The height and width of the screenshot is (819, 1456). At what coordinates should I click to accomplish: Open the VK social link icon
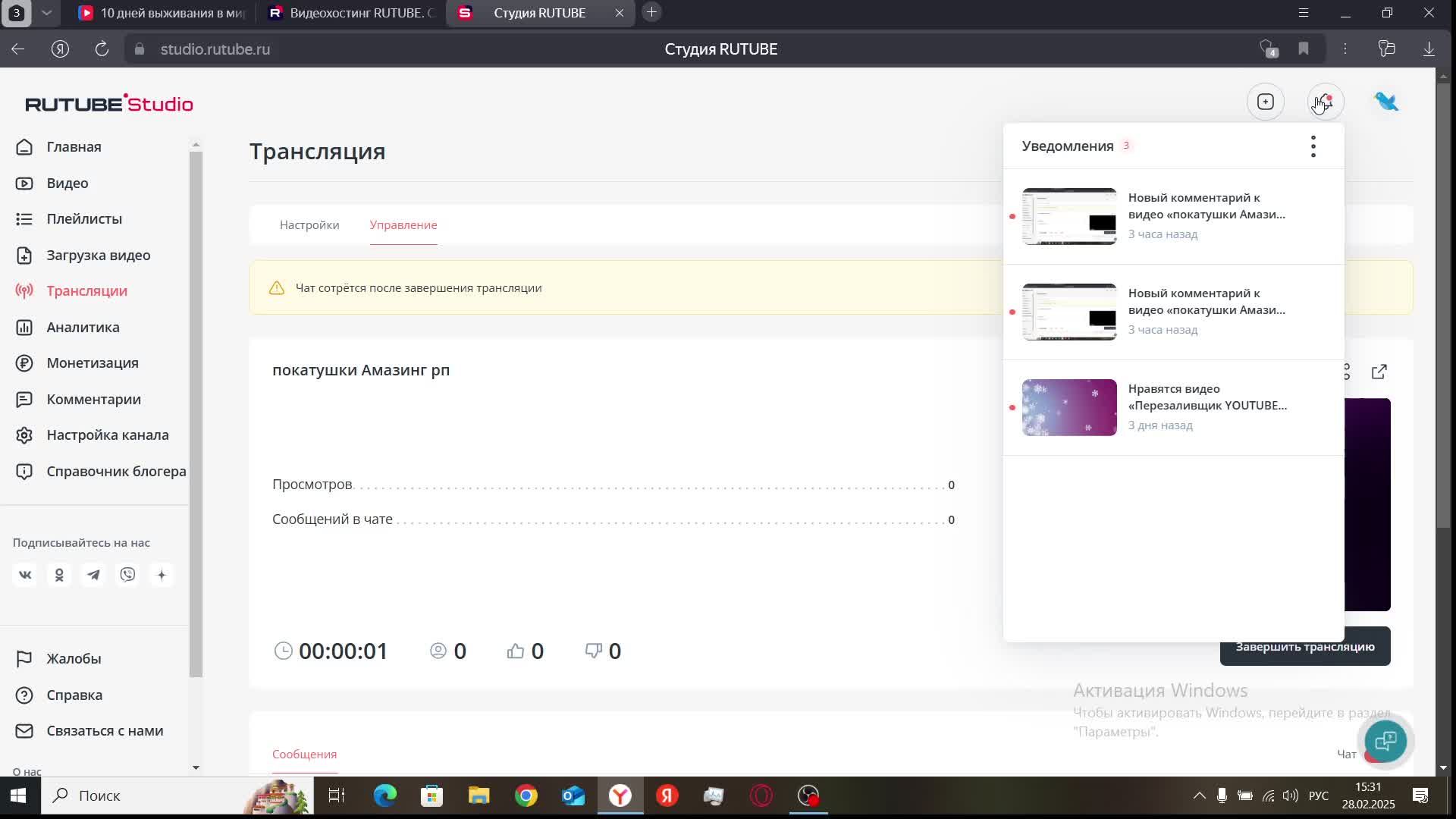click(x=25, y=575)
